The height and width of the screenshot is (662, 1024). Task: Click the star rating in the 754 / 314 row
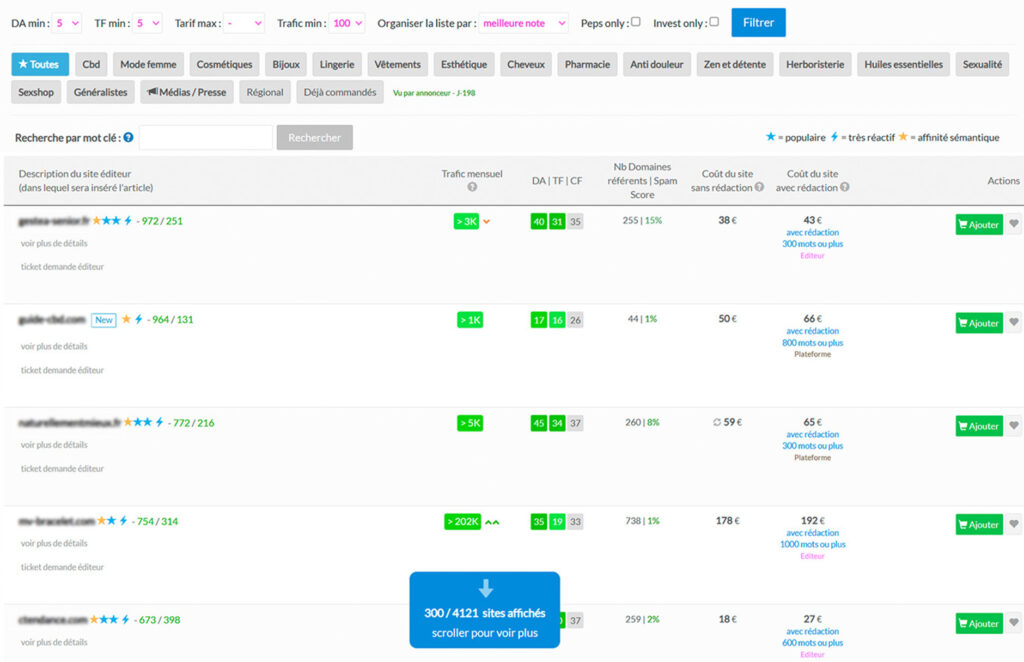[x=106, y=521]
